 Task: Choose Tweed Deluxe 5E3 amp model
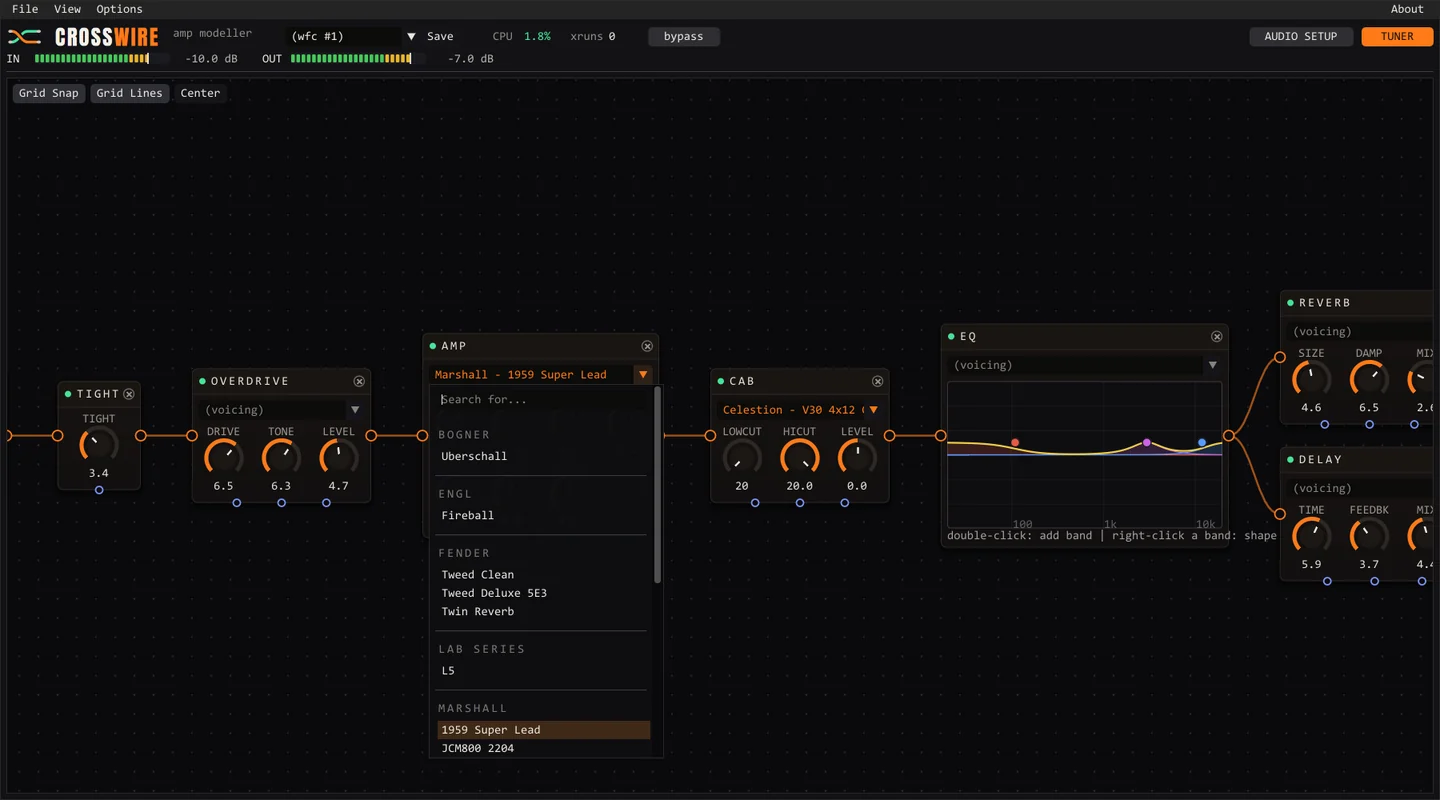point(543,593)
